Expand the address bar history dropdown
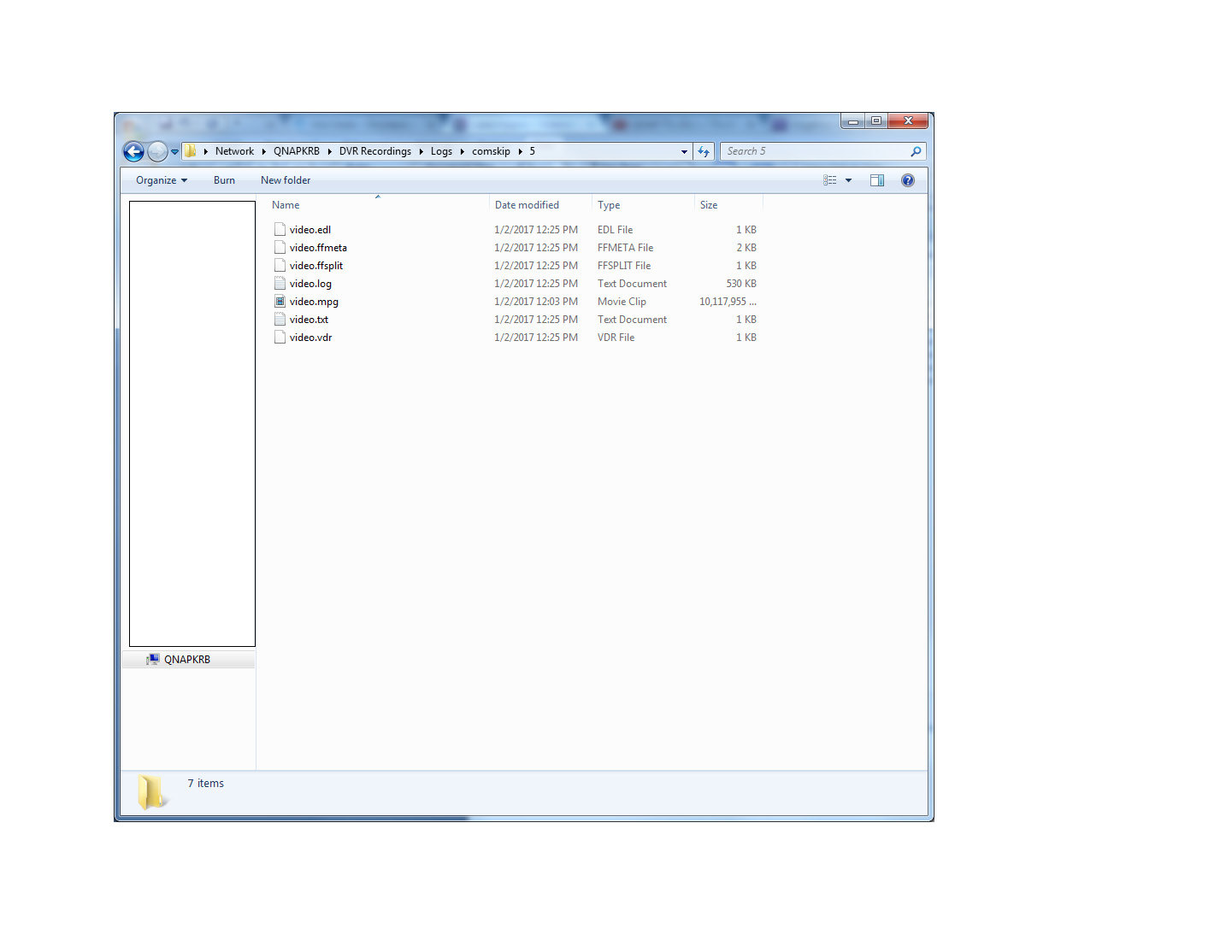The width and height of the screenshot is (1232, 952). (x=684, y=151)
